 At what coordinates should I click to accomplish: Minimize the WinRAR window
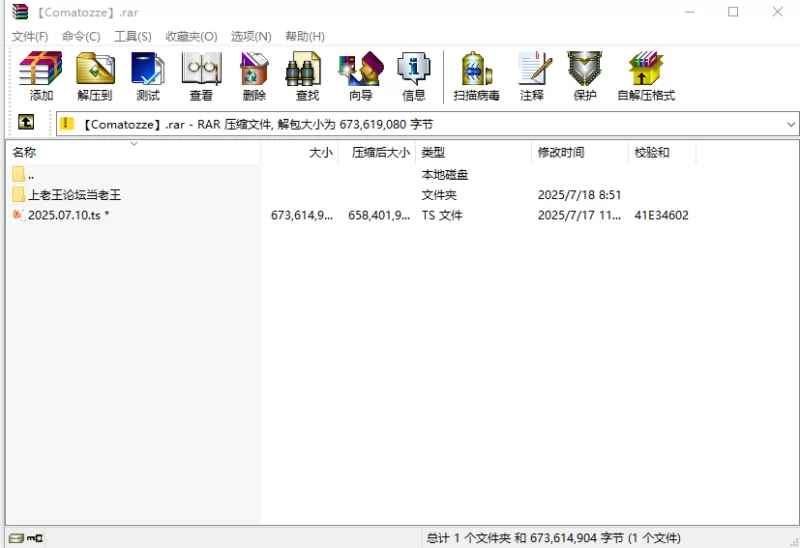point(690,12)
